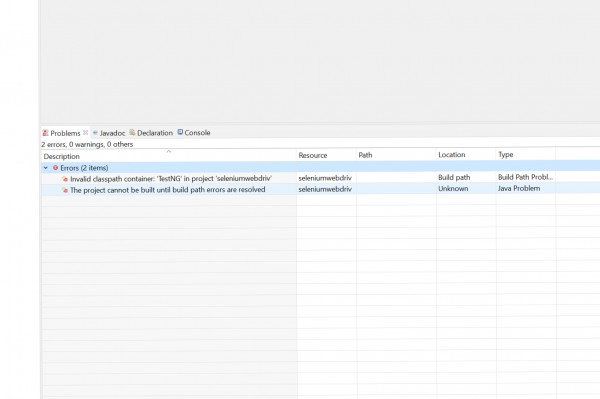Click the Problems tab icon

(x=46, y=133)
